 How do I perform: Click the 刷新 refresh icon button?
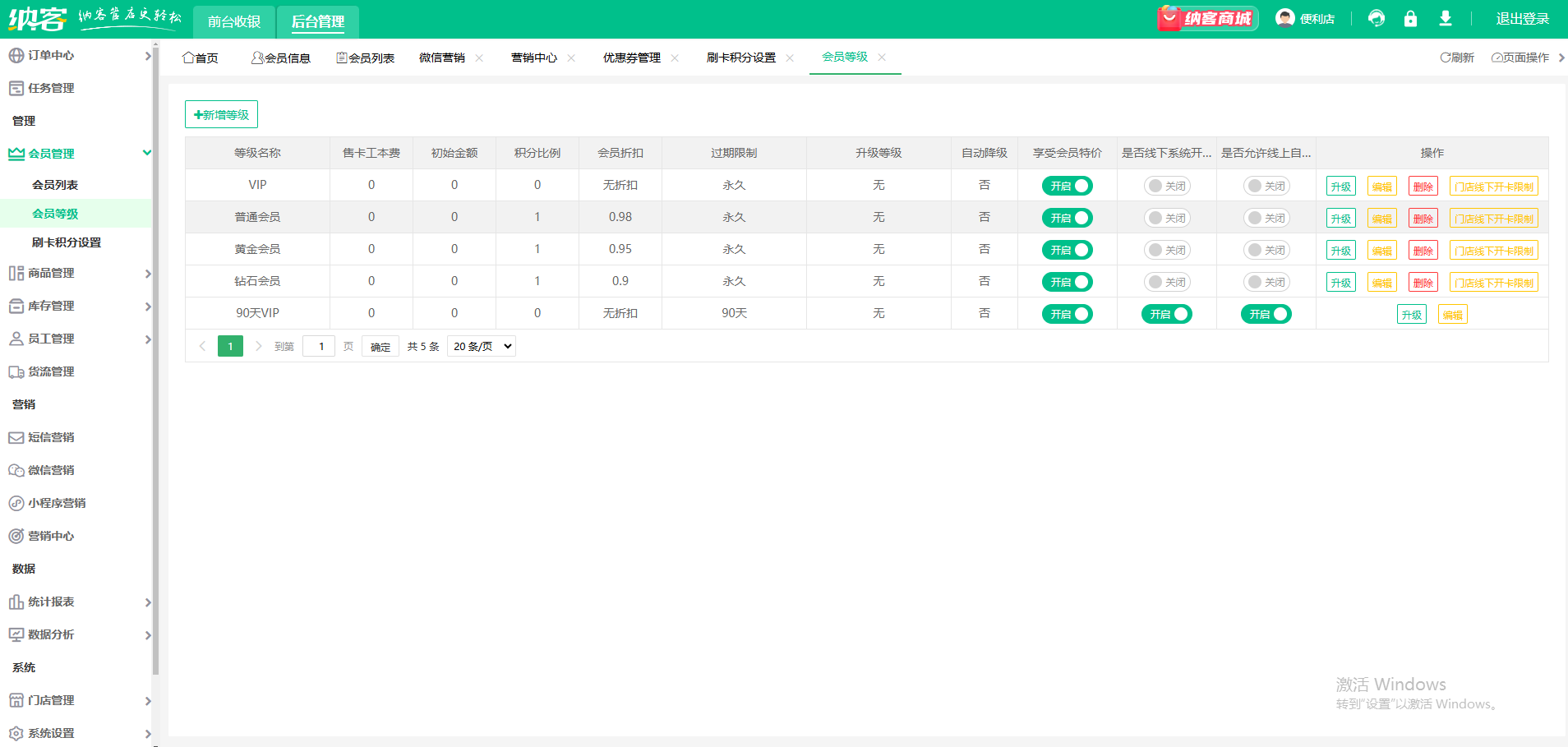[x=1457, y=58]
